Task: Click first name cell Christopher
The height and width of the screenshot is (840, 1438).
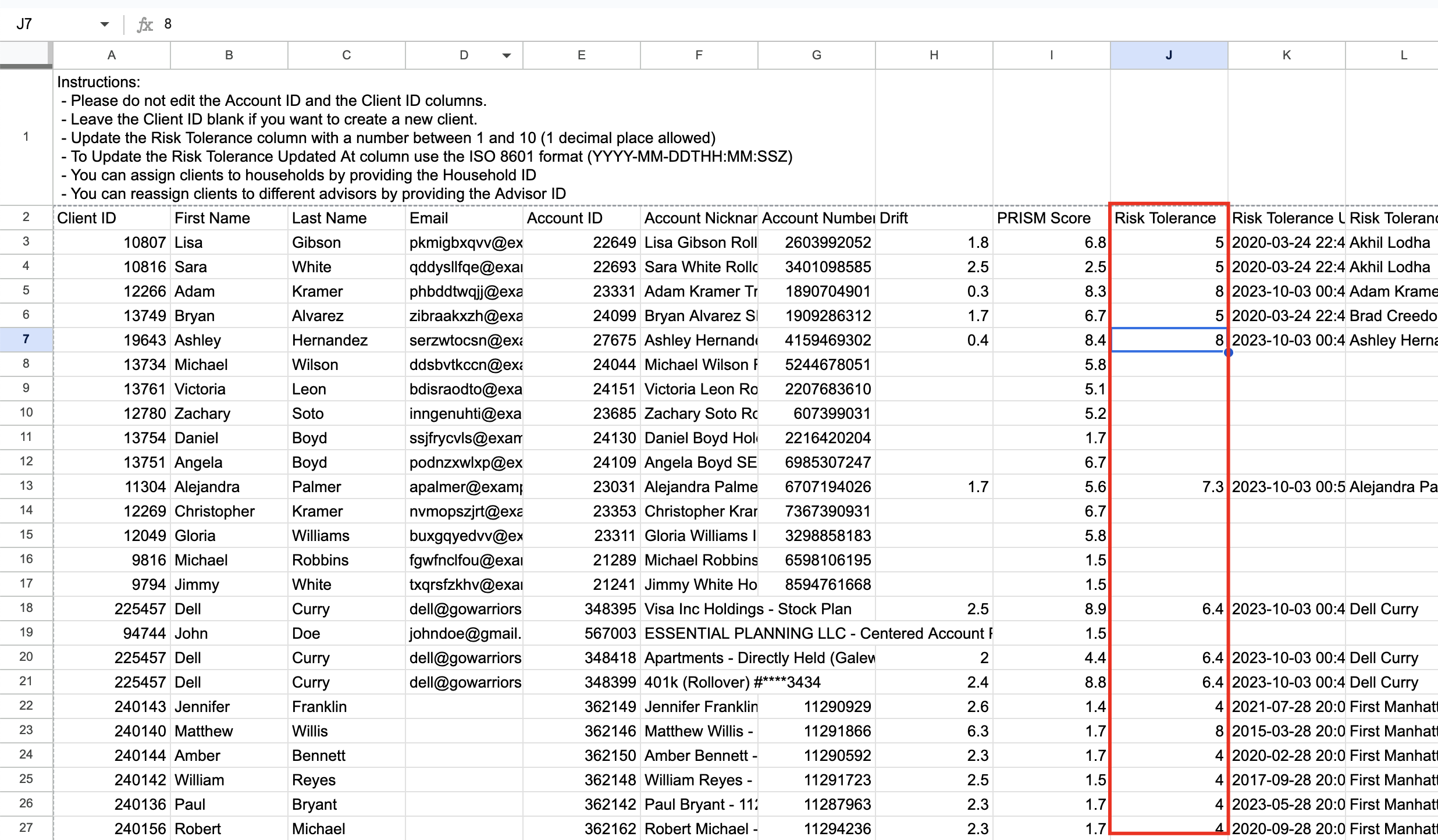Action: click(229, 511)
